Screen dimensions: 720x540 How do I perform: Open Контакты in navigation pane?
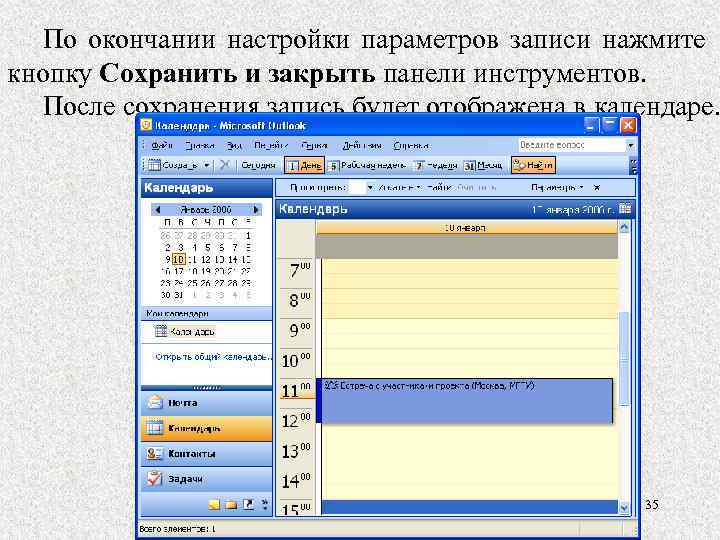click(x=207, y=454)
